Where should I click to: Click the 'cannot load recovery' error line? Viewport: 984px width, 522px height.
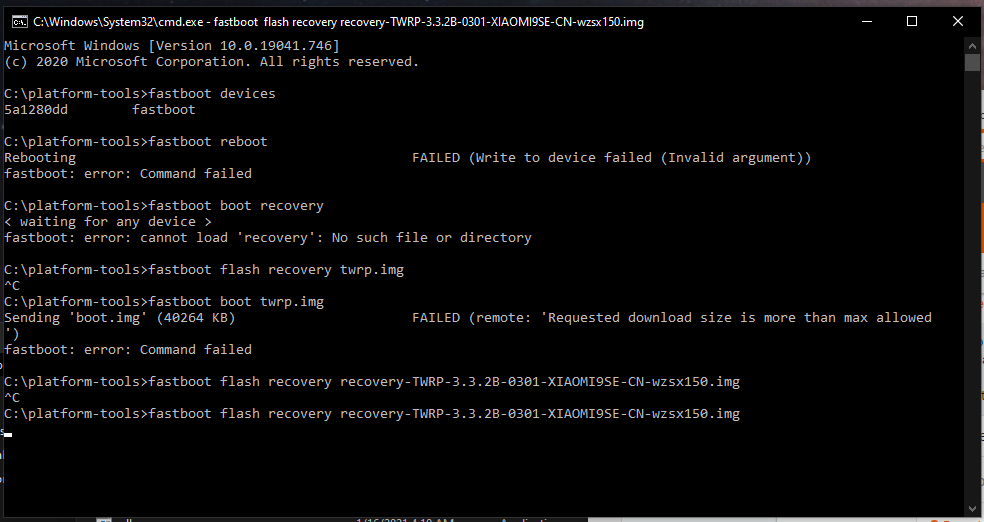[268, 238]
